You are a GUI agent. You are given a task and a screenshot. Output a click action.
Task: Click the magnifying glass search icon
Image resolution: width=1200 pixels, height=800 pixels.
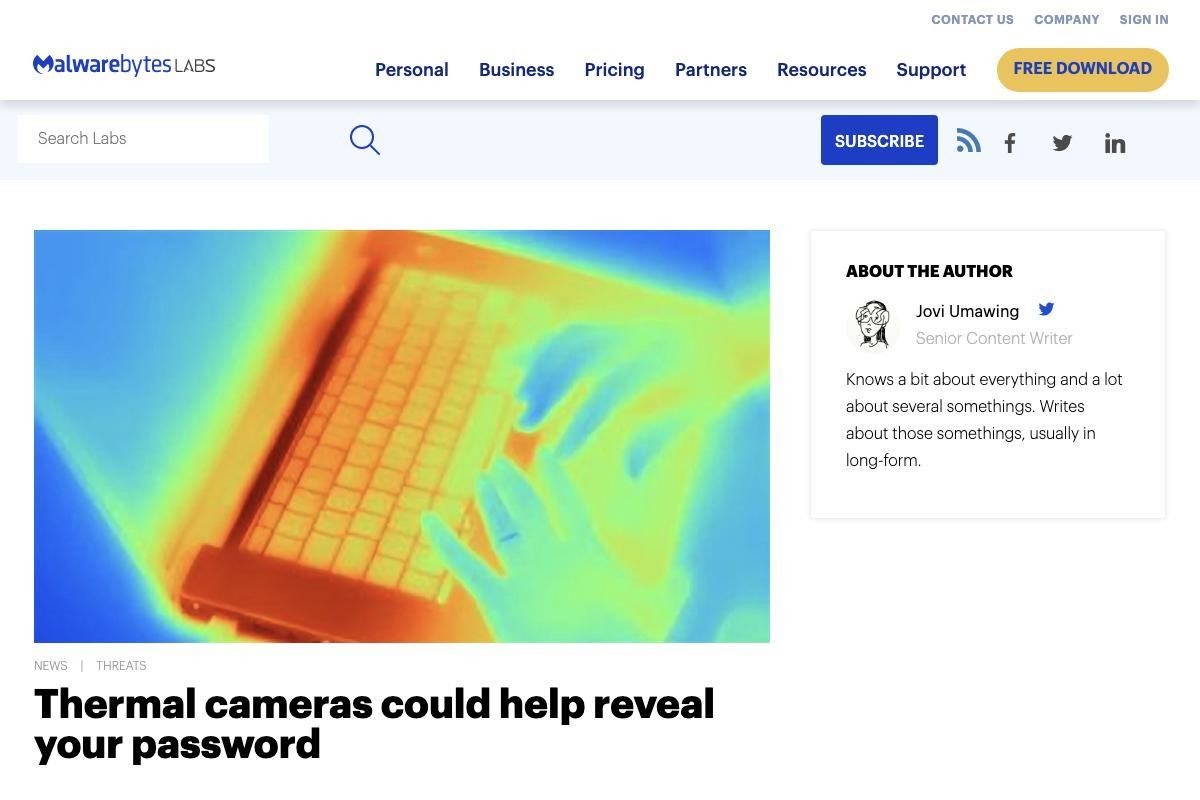365,140
